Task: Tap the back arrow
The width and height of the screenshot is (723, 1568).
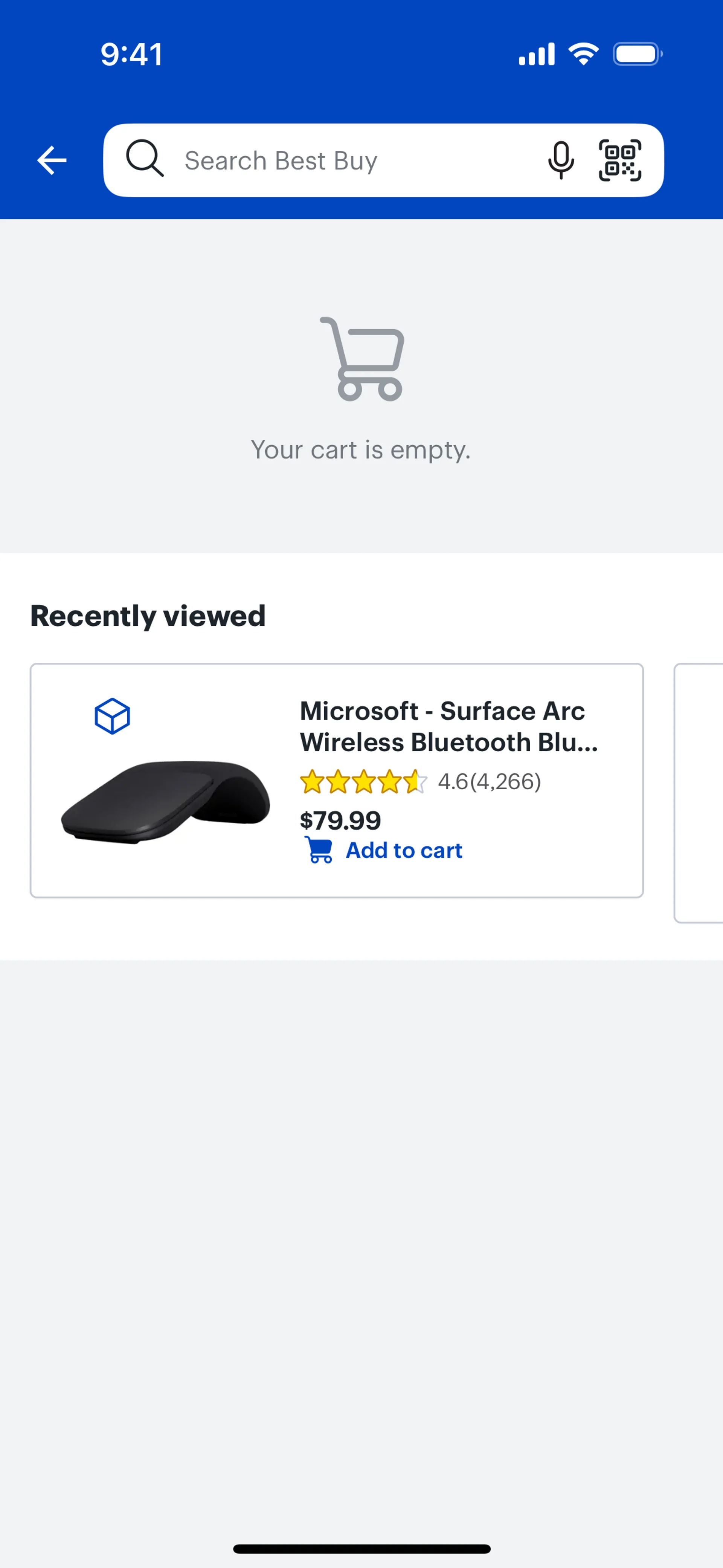Action: coord(52,161)
